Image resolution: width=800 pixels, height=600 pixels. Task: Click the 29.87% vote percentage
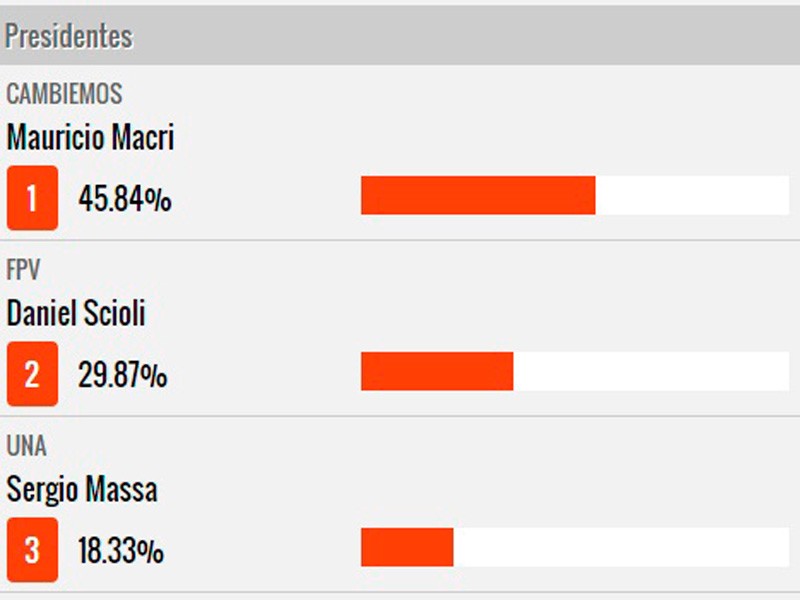123,375
